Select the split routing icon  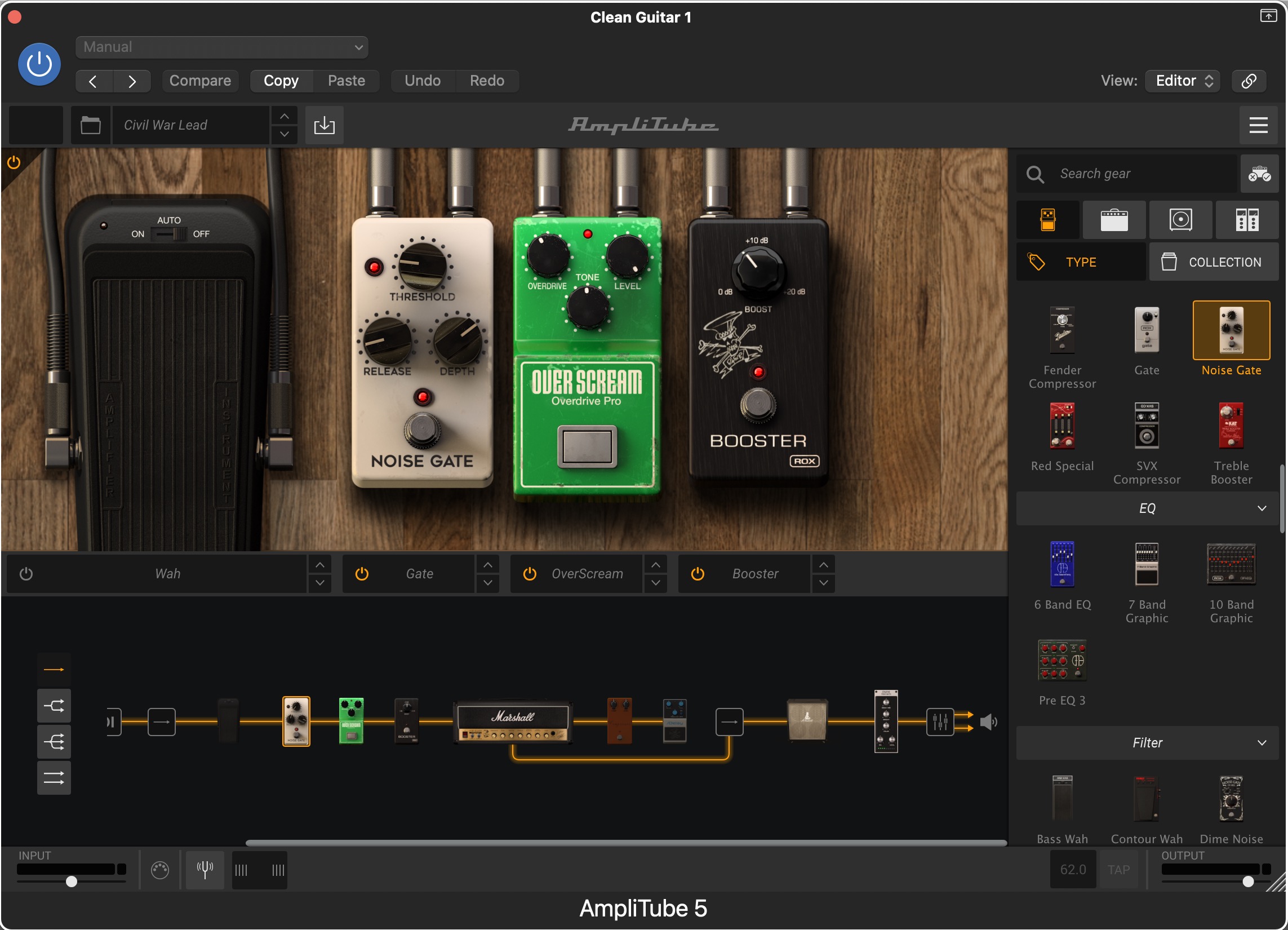[x=54, y=706]
